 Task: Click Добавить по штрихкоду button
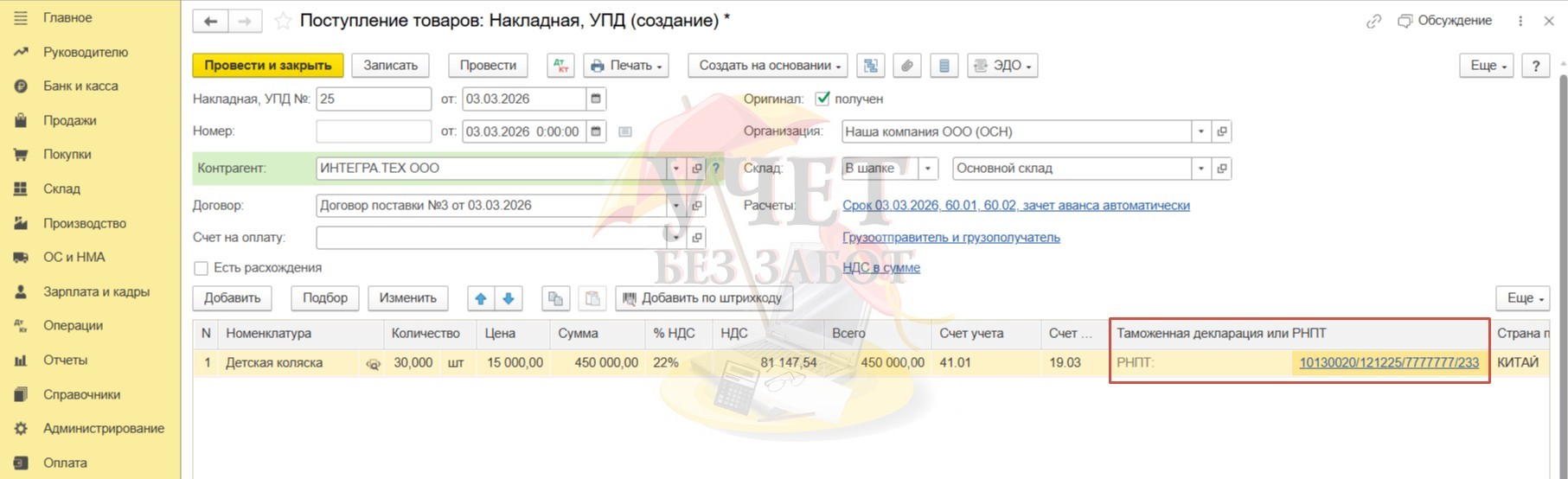tap(703, 298)
